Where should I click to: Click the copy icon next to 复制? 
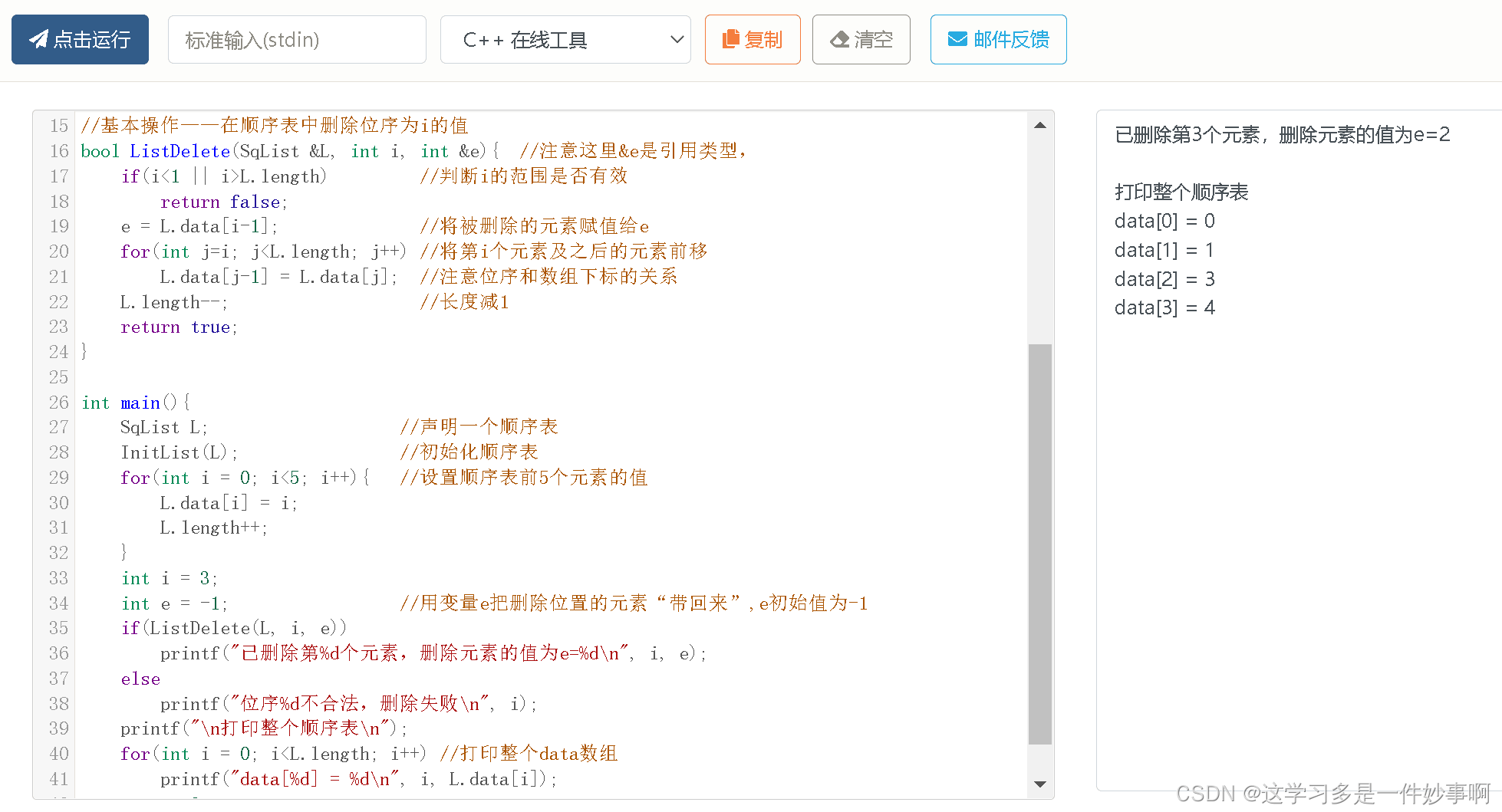click(x=731, y=39)
